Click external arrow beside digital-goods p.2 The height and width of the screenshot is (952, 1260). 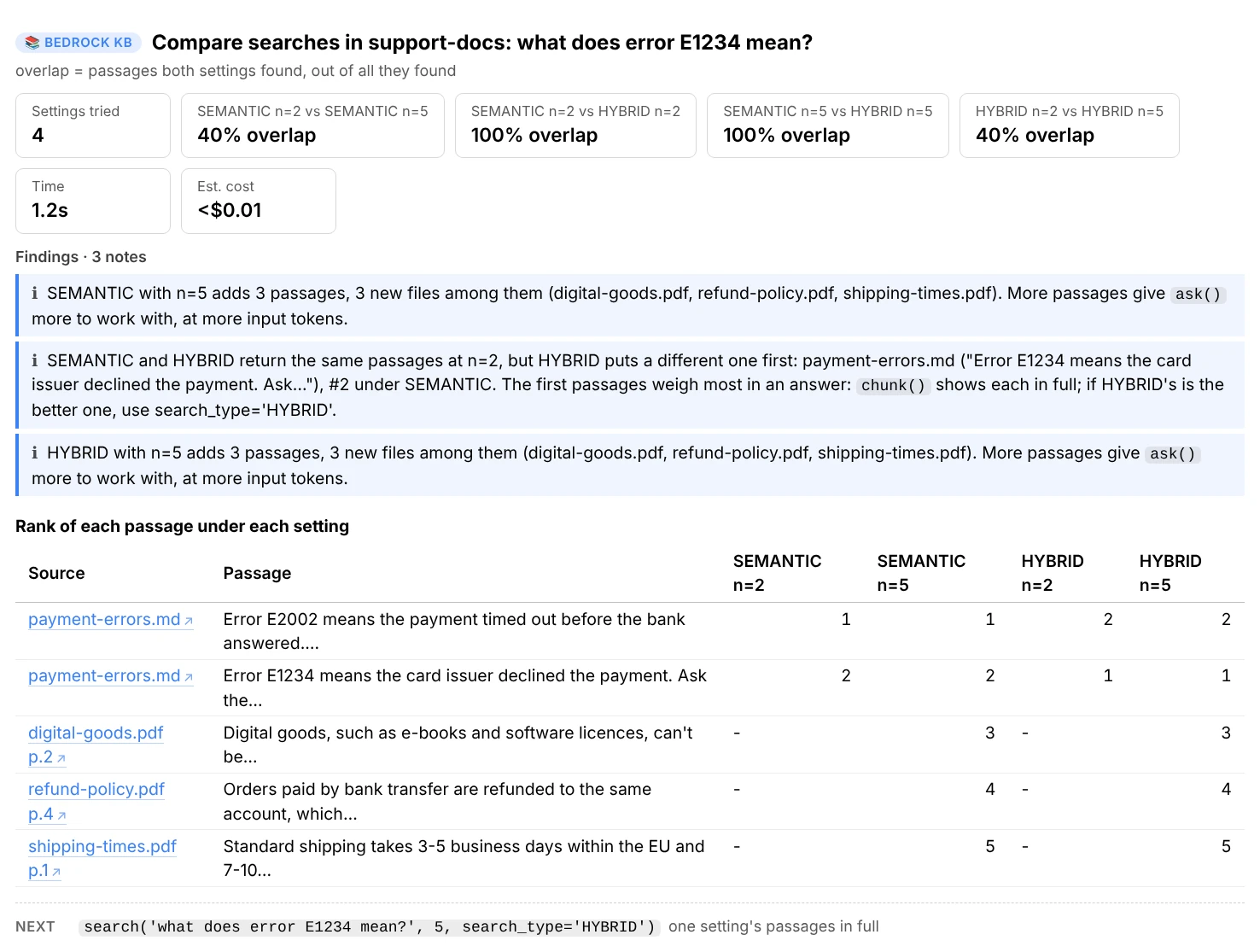tap(61, 758)
